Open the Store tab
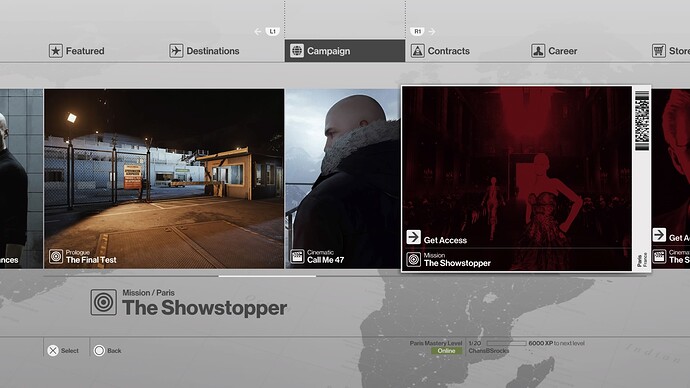690x388 pixels. (x=671, y=51)
